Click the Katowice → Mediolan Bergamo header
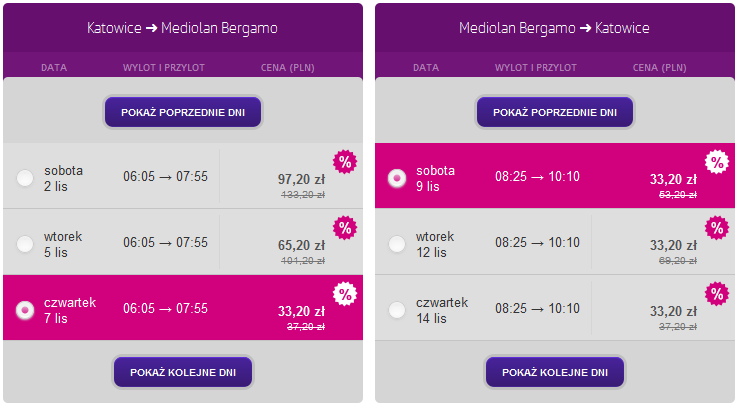This screenshot has width=736, height=405. point(182,28)
